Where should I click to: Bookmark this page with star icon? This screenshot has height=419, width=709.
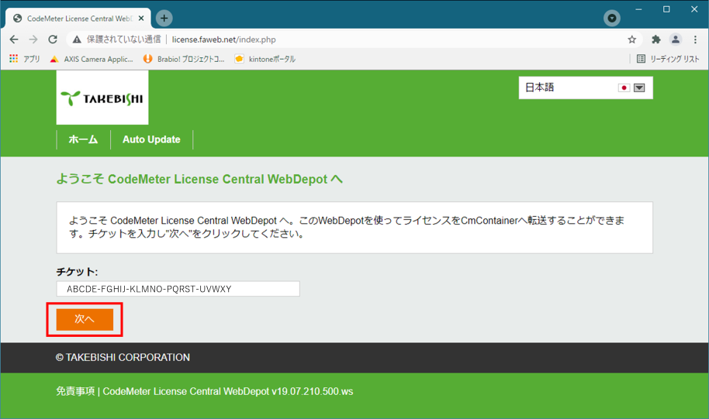coord(632,40)
